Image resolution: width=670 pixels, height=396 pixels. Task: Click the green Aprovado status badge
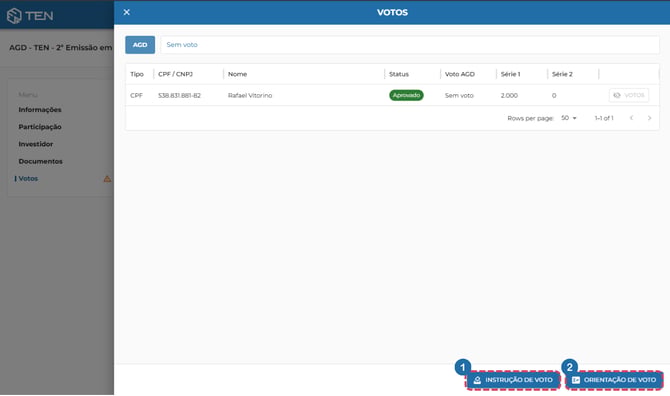[406, 95]
